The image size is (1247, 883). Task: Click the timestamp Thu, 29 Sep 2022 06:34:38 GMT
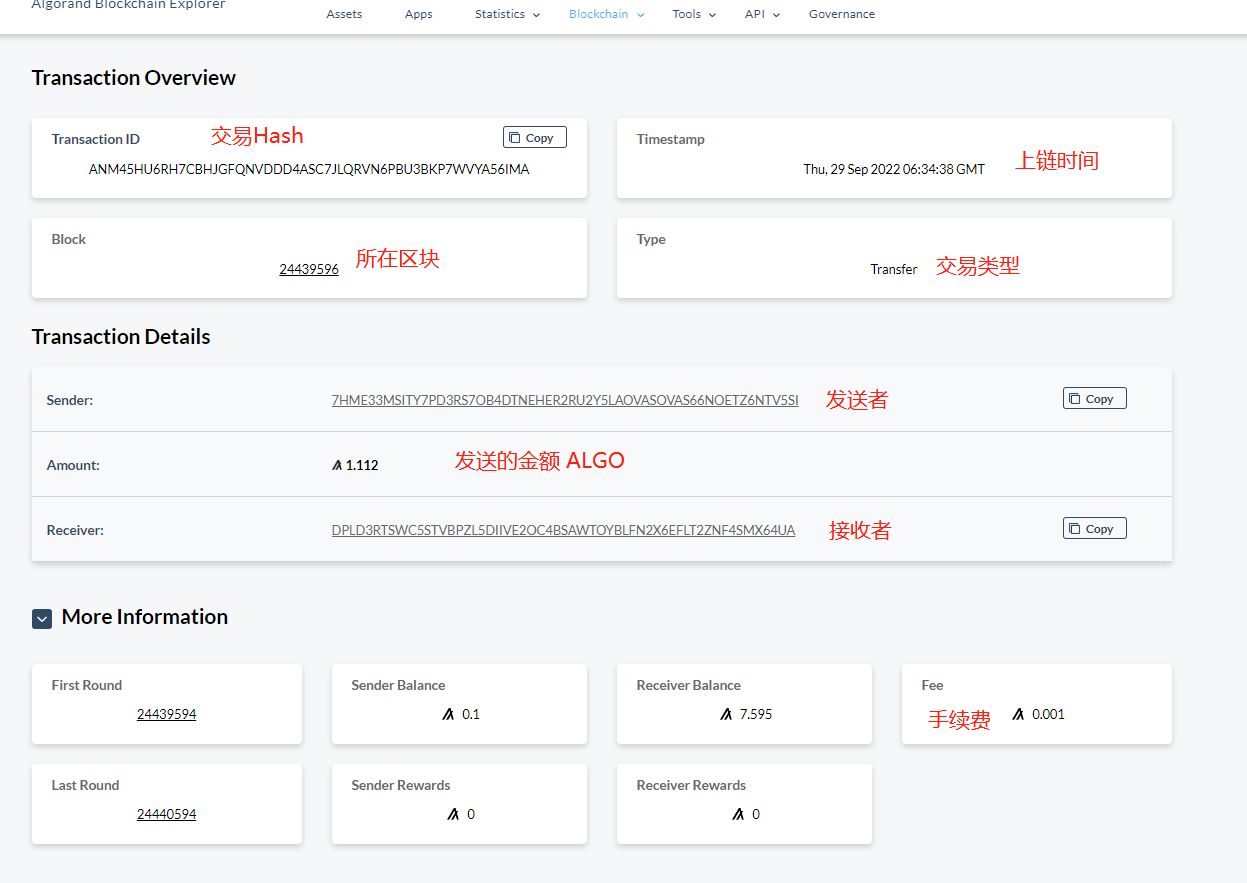894,169
